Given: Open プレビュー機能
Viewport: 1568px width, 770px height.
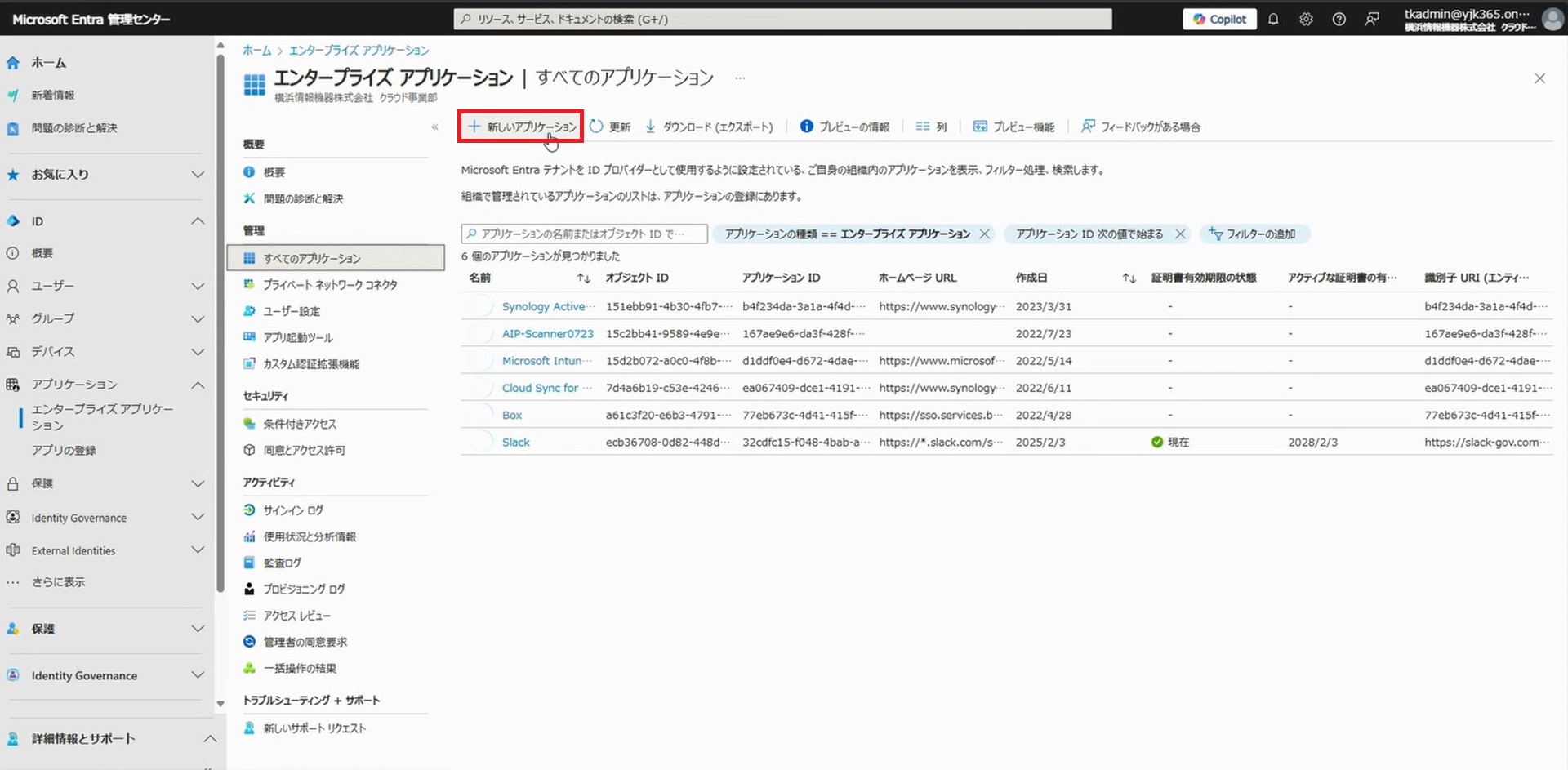Looking at the screenshot, I should click(1013, 127).
